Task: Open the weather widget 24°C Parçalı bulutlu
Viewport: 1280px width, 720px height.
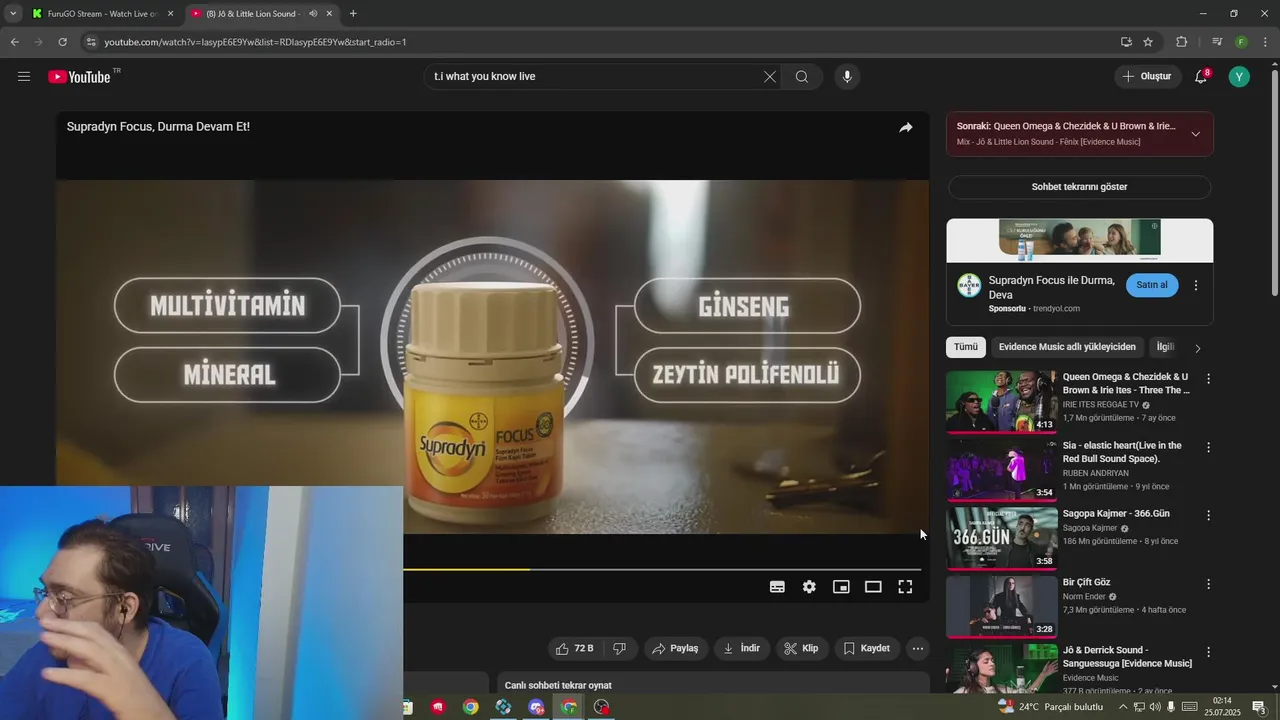Action: pyautogui.click(x=1049, y=707)
